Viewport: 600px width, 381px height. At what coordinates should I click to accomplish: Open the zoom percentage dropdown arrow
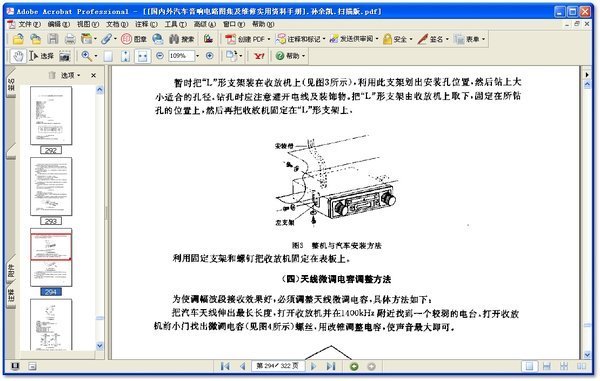(197, 56)
